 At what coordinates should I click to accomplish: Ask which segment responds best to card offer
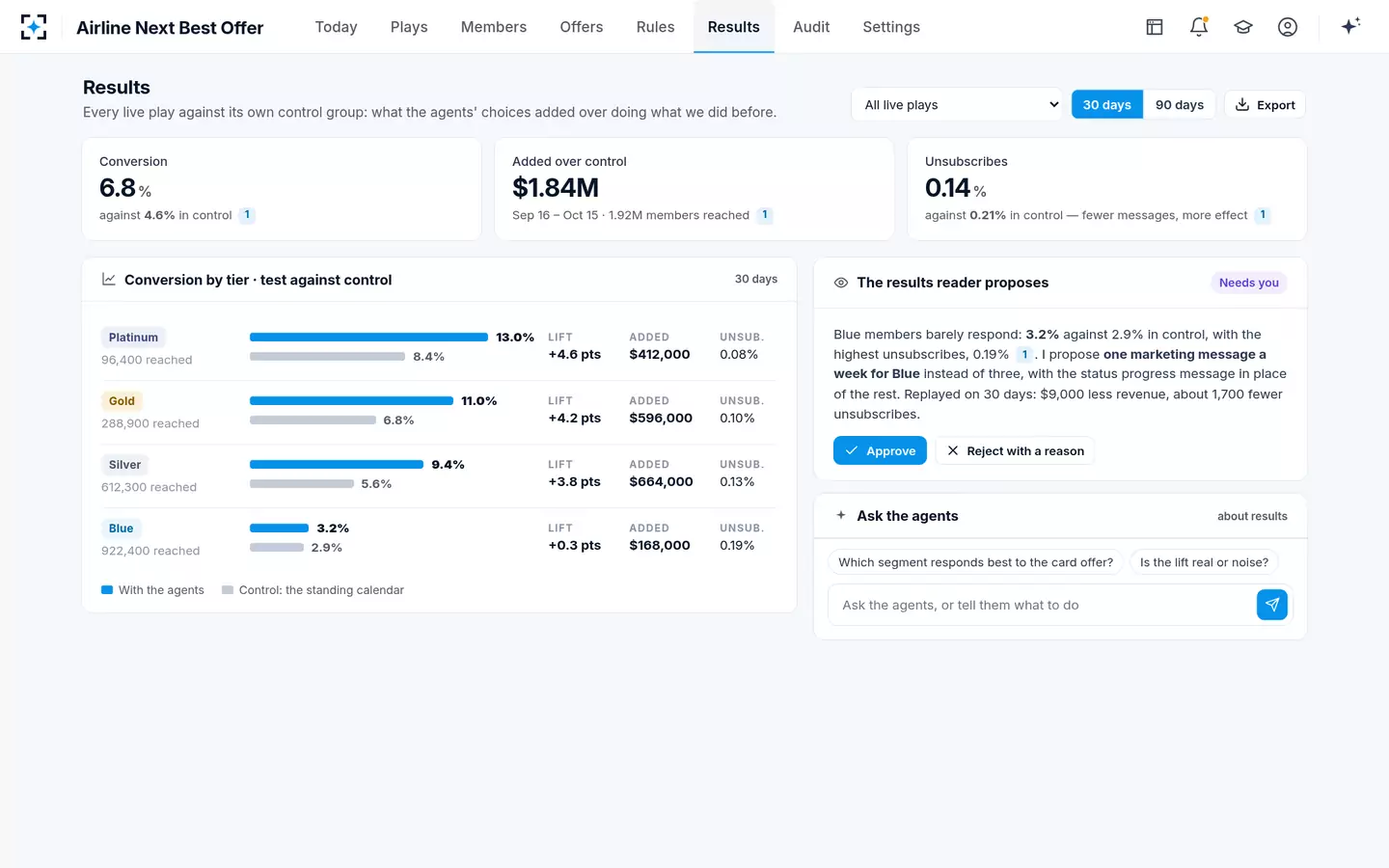(975, 562)
